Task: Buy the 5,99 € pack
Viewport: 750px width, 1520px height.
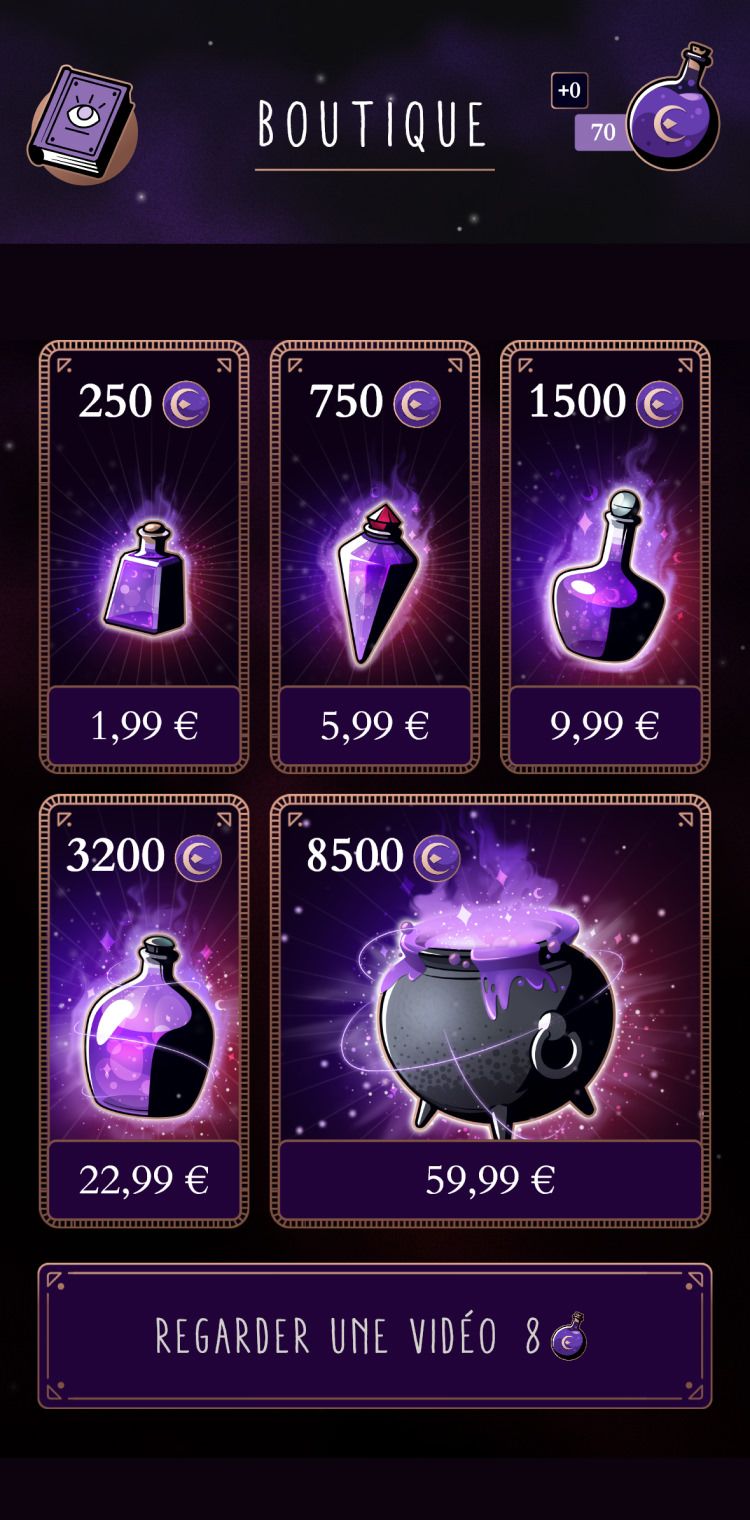Action: 375,726
